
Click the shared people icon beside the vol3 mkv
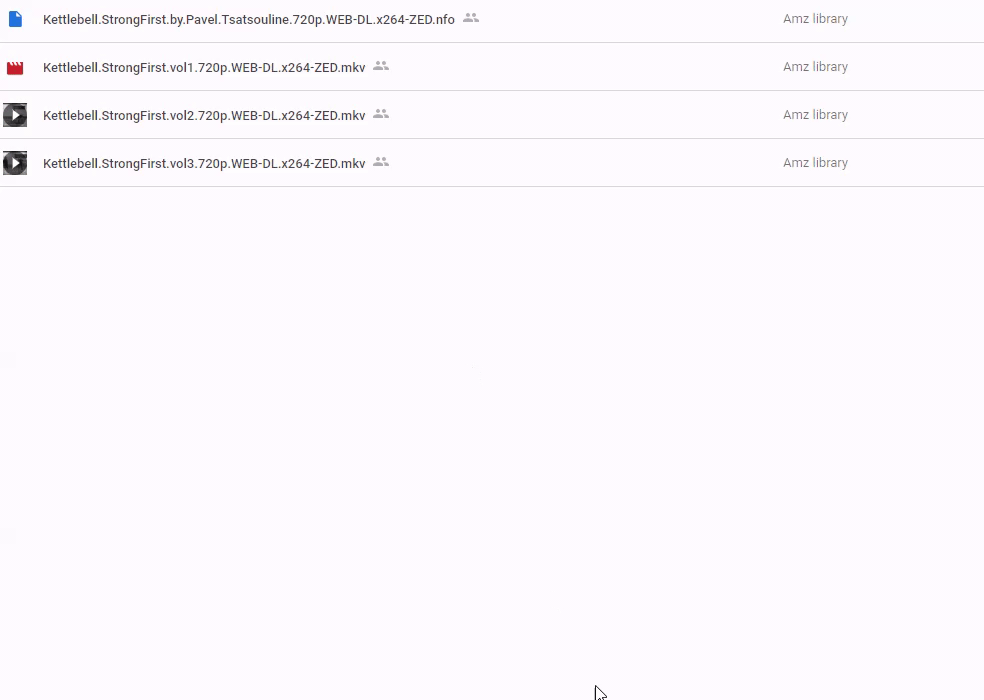click(381, 162)
